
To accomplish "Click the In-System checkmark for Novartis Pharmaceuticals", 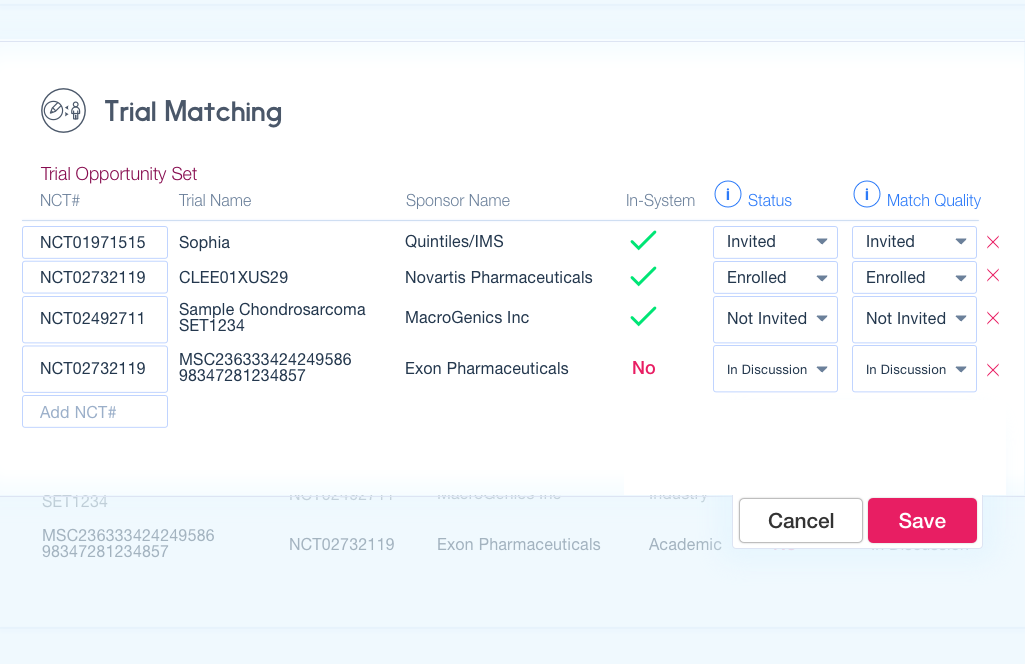I will (643, 276).
